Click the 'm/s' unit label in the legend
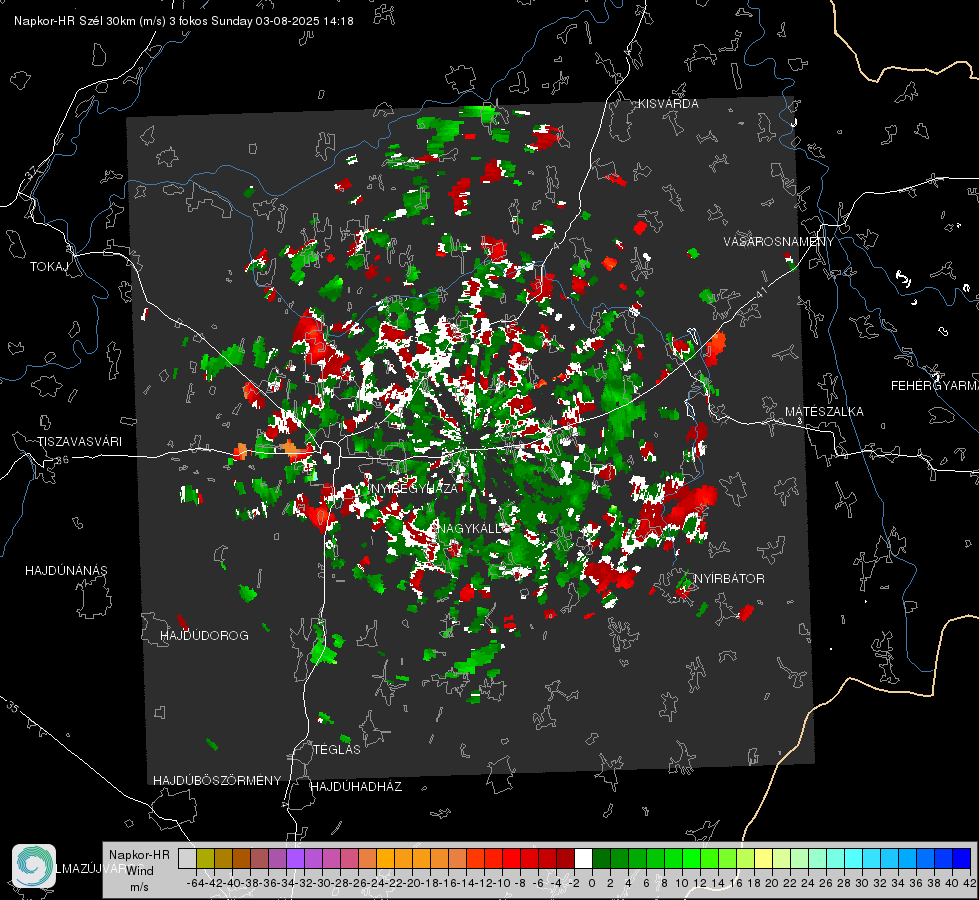The height and width of the screenshot is (900, 979). click(139, 887)
